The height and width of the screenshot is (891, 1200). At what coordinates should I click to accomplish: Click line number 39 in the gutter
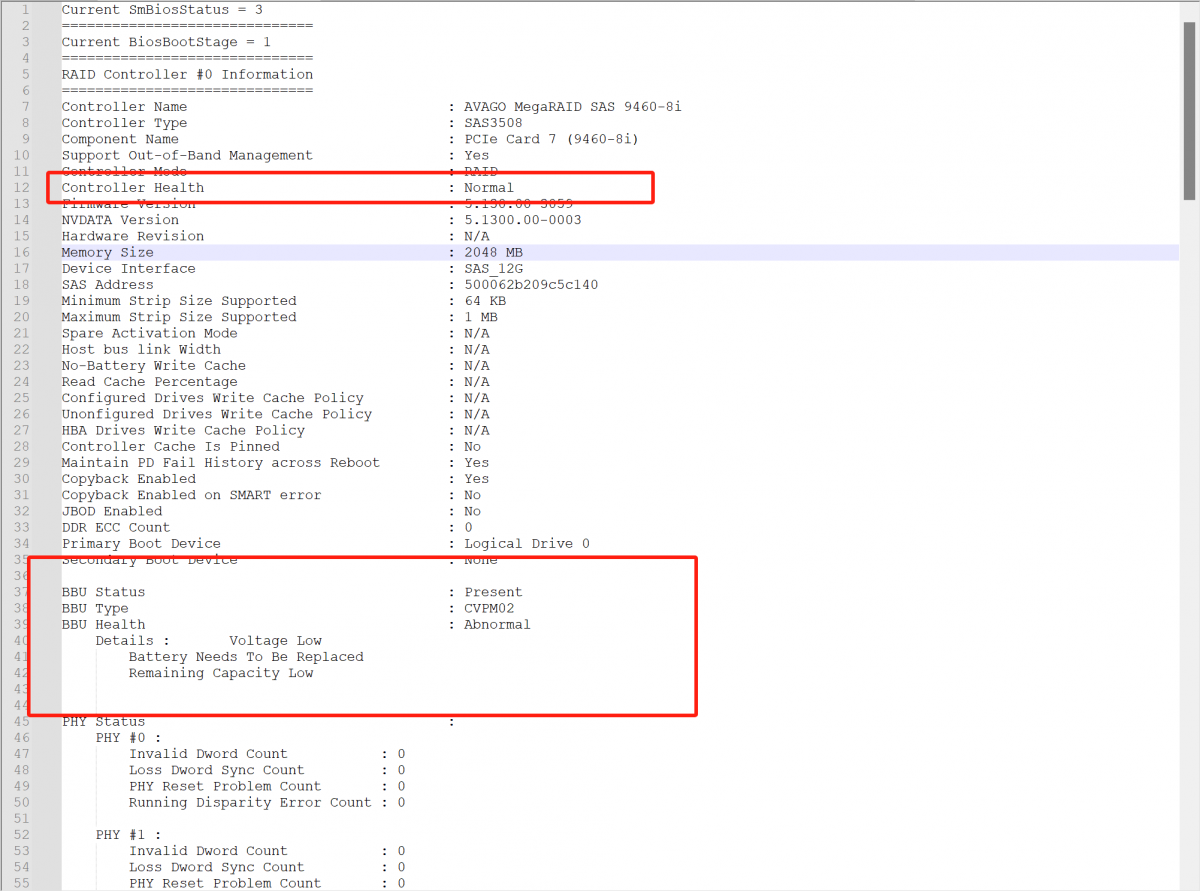22,625
